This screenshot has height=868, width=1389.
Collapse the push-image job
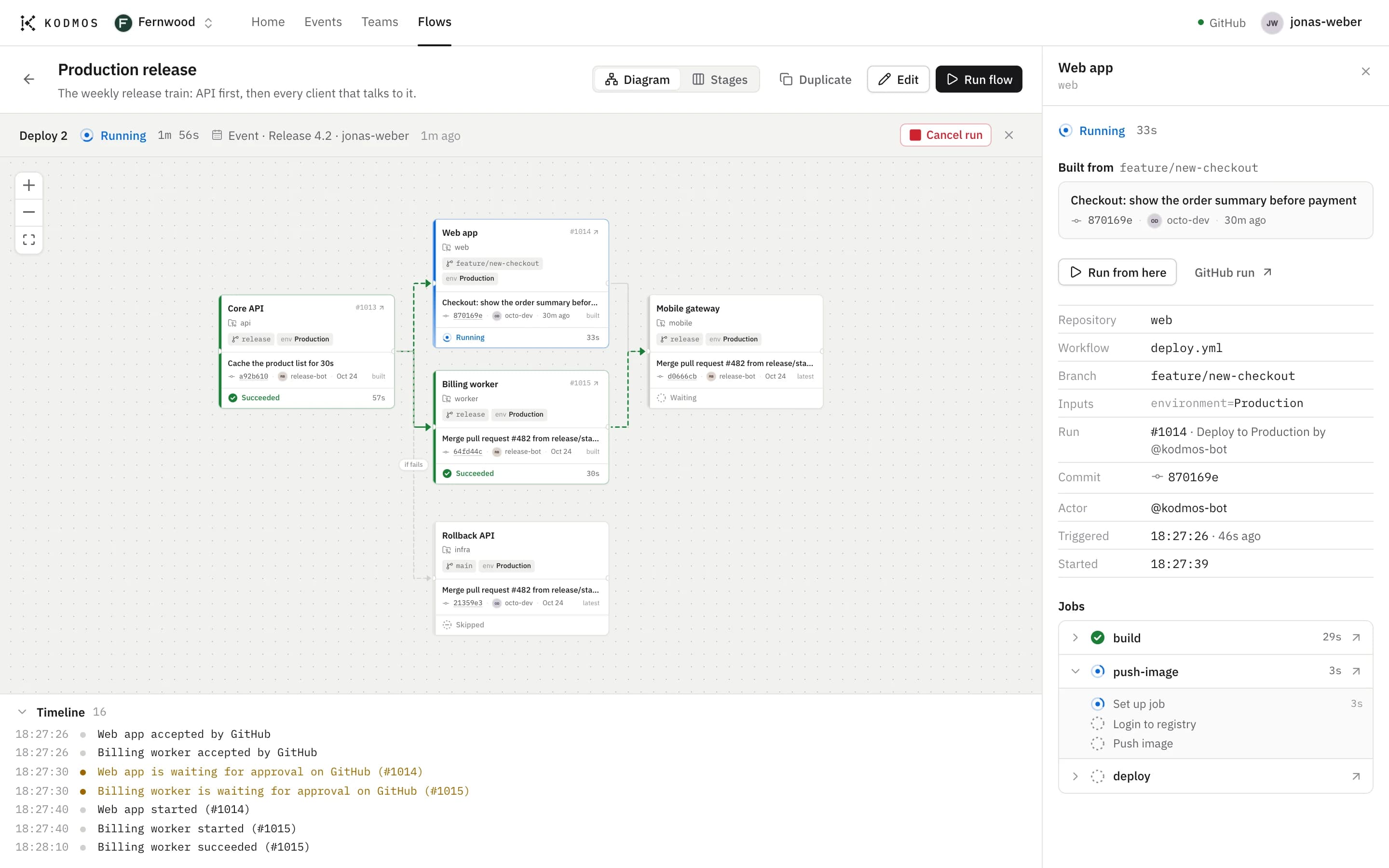1075,671
